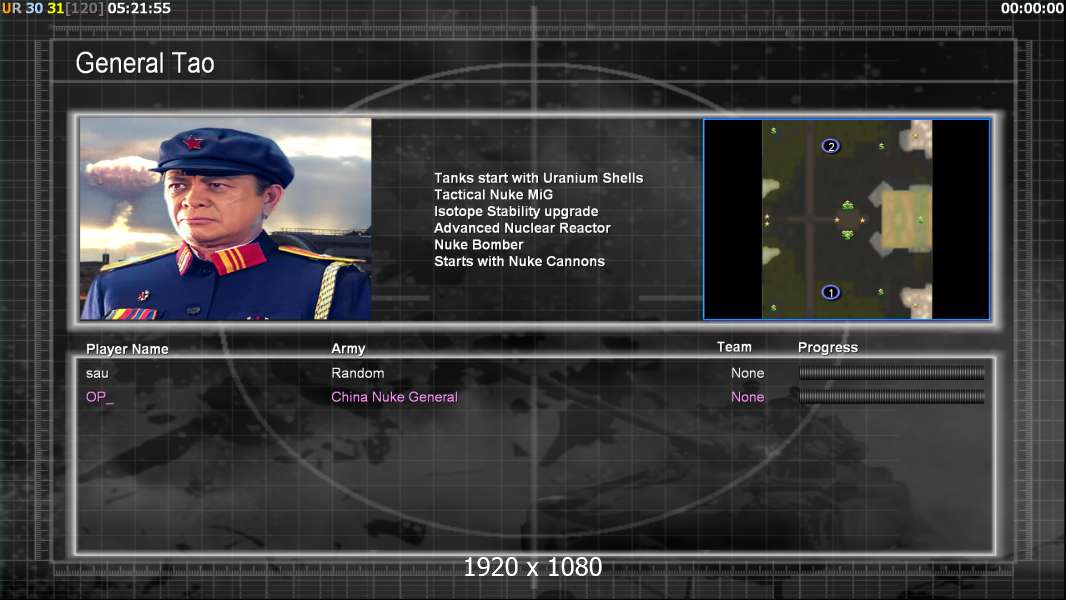The height and width of the screenshot is (600, 1066).
Task: Click the team 'None' value for OP_
Action: [747, 397]
